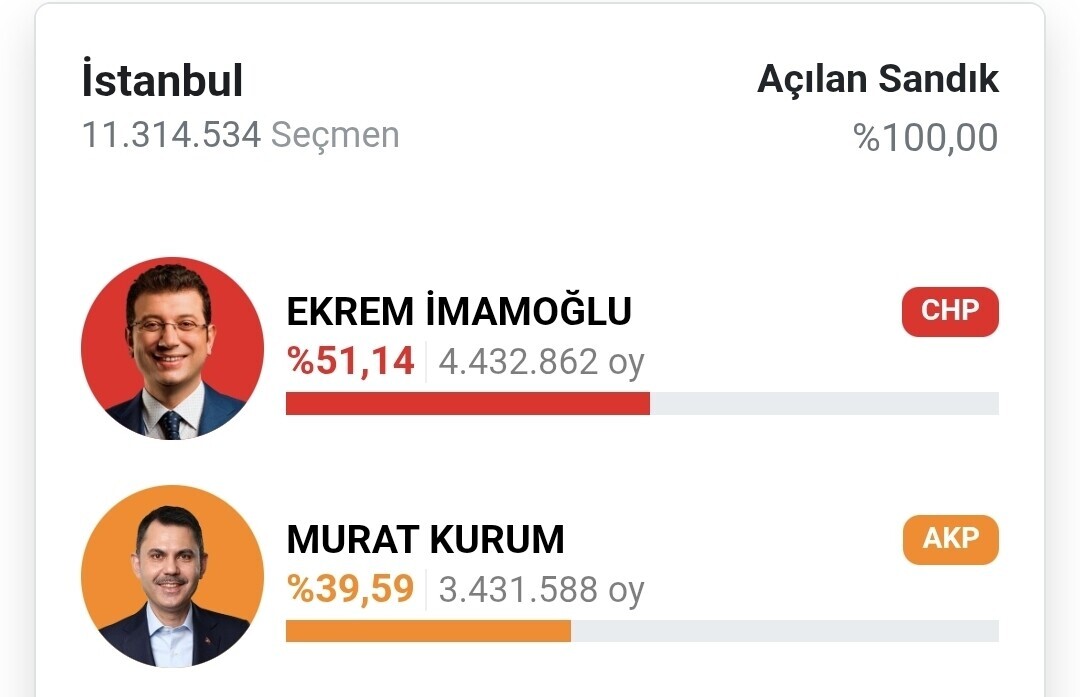Click the divider line beside %51,14
1080x697 pixels.
click(426, 361)
